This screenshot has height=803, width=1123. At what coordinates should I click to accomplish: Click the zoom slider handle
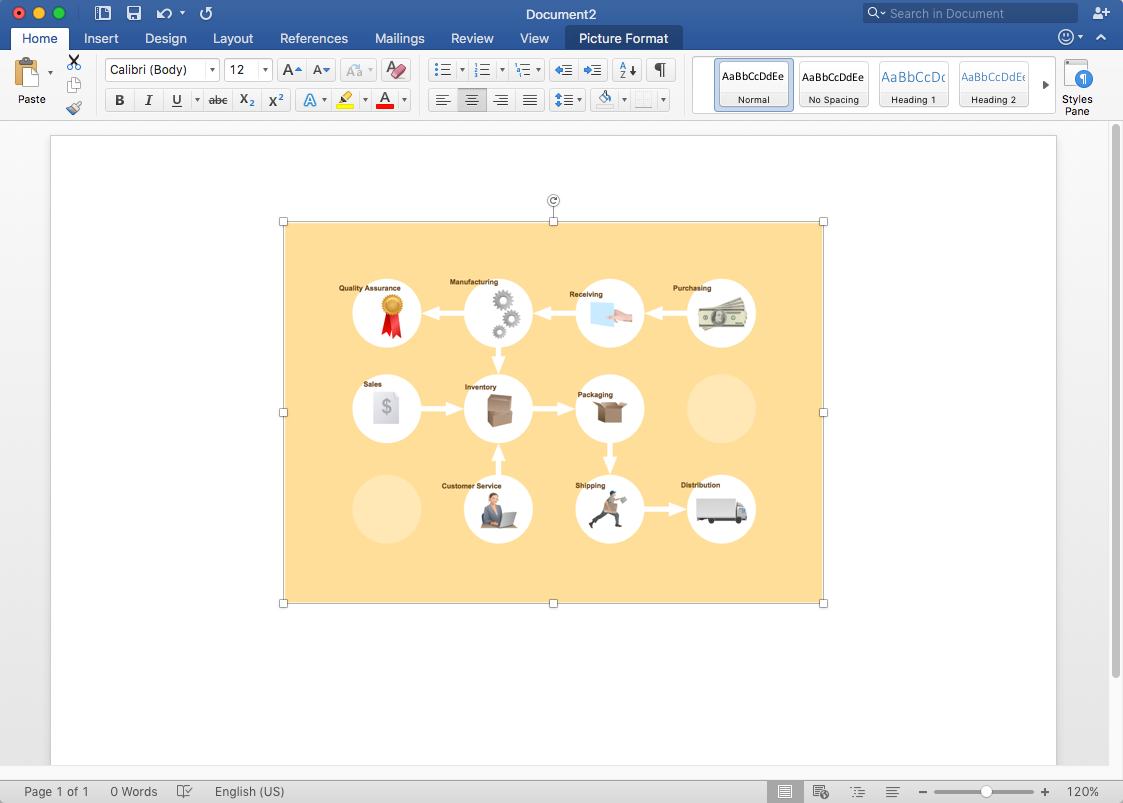pos(986,791)
